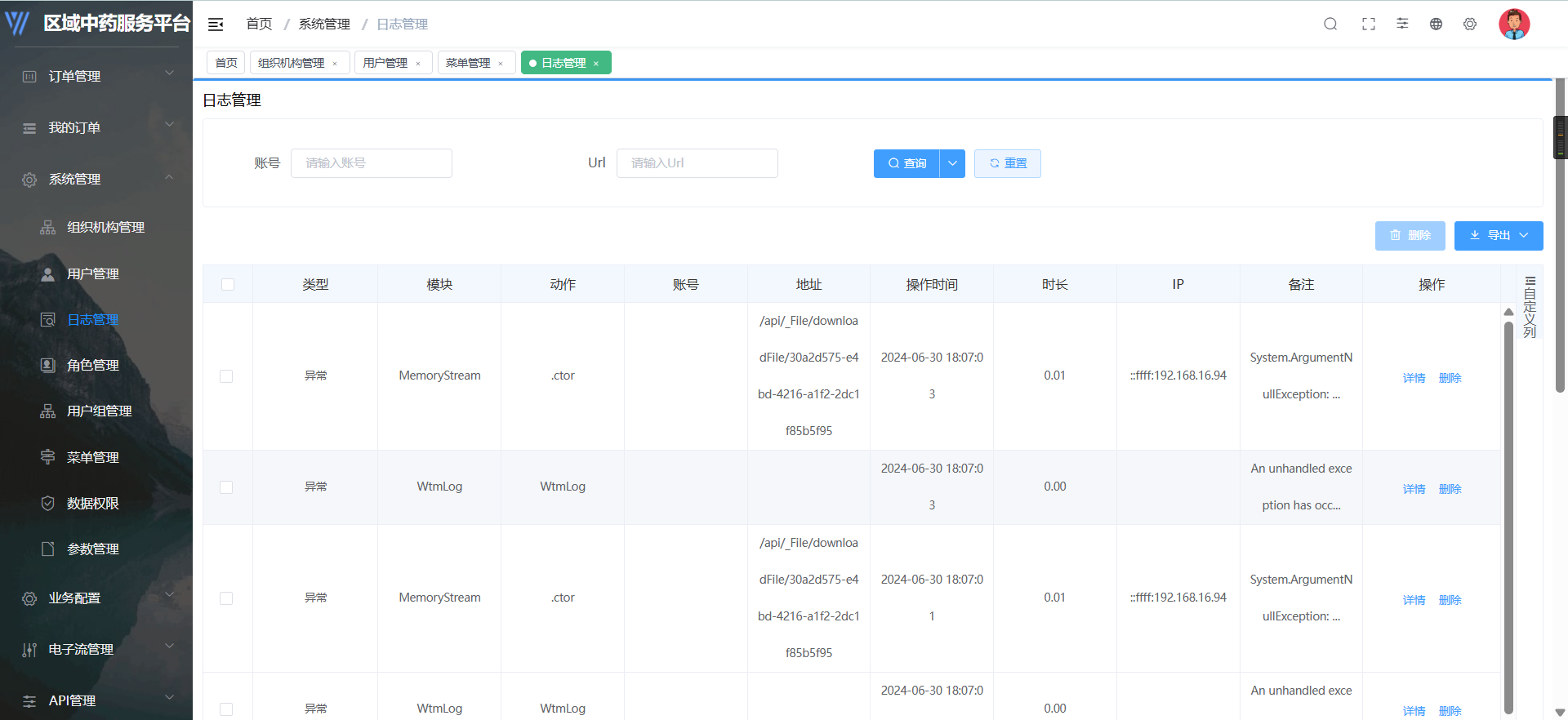1568x720 pixels.
Task: Expand the API管理 menu group
Action: (x=170, y=698)
